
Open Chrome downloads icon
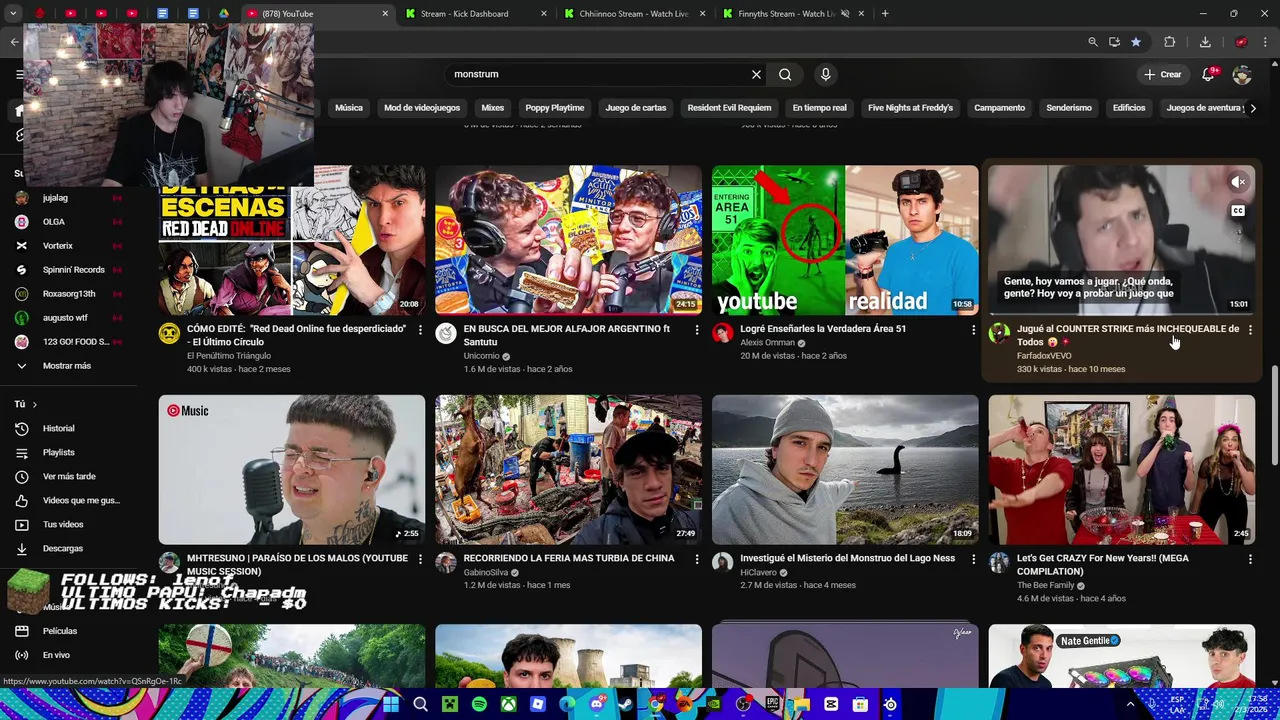(x=1205, y=42)
